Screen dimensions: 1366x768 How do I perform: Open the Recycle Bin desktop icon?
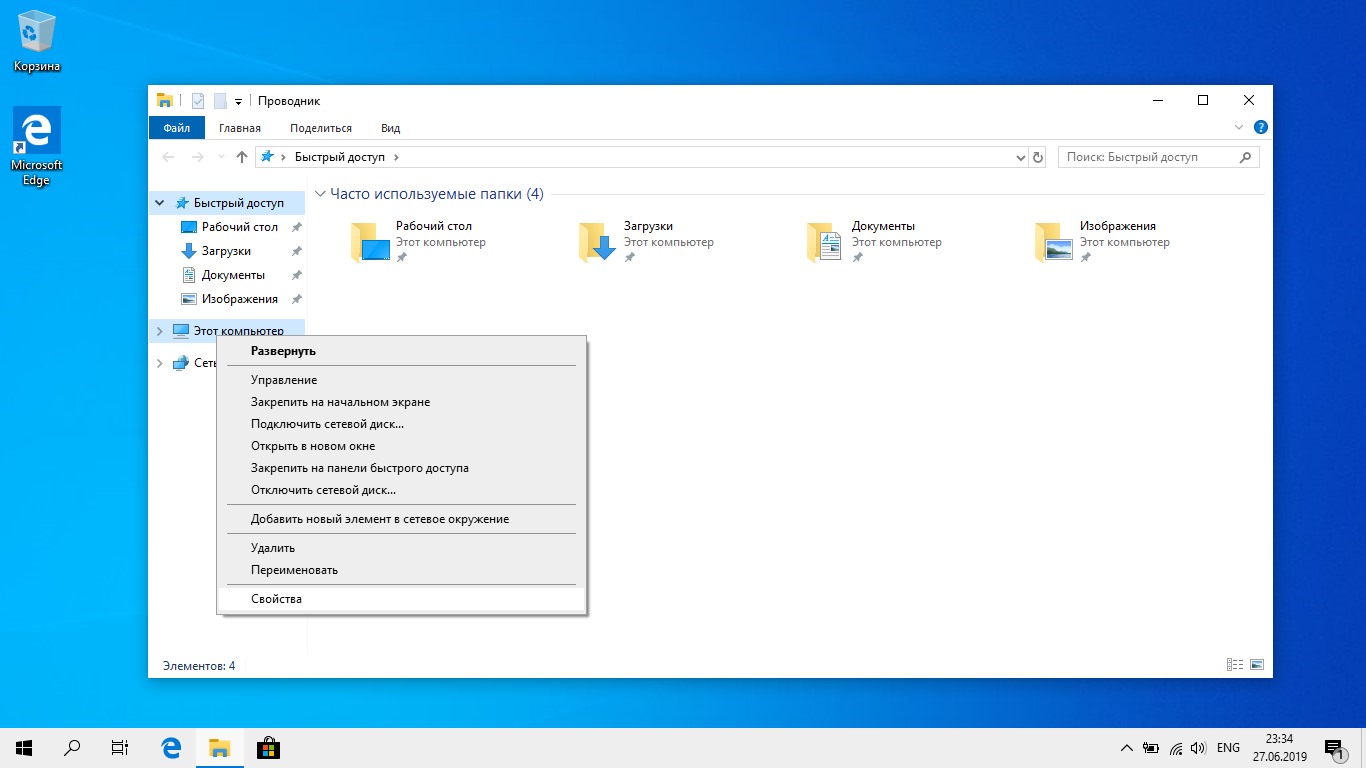point(37,41)
